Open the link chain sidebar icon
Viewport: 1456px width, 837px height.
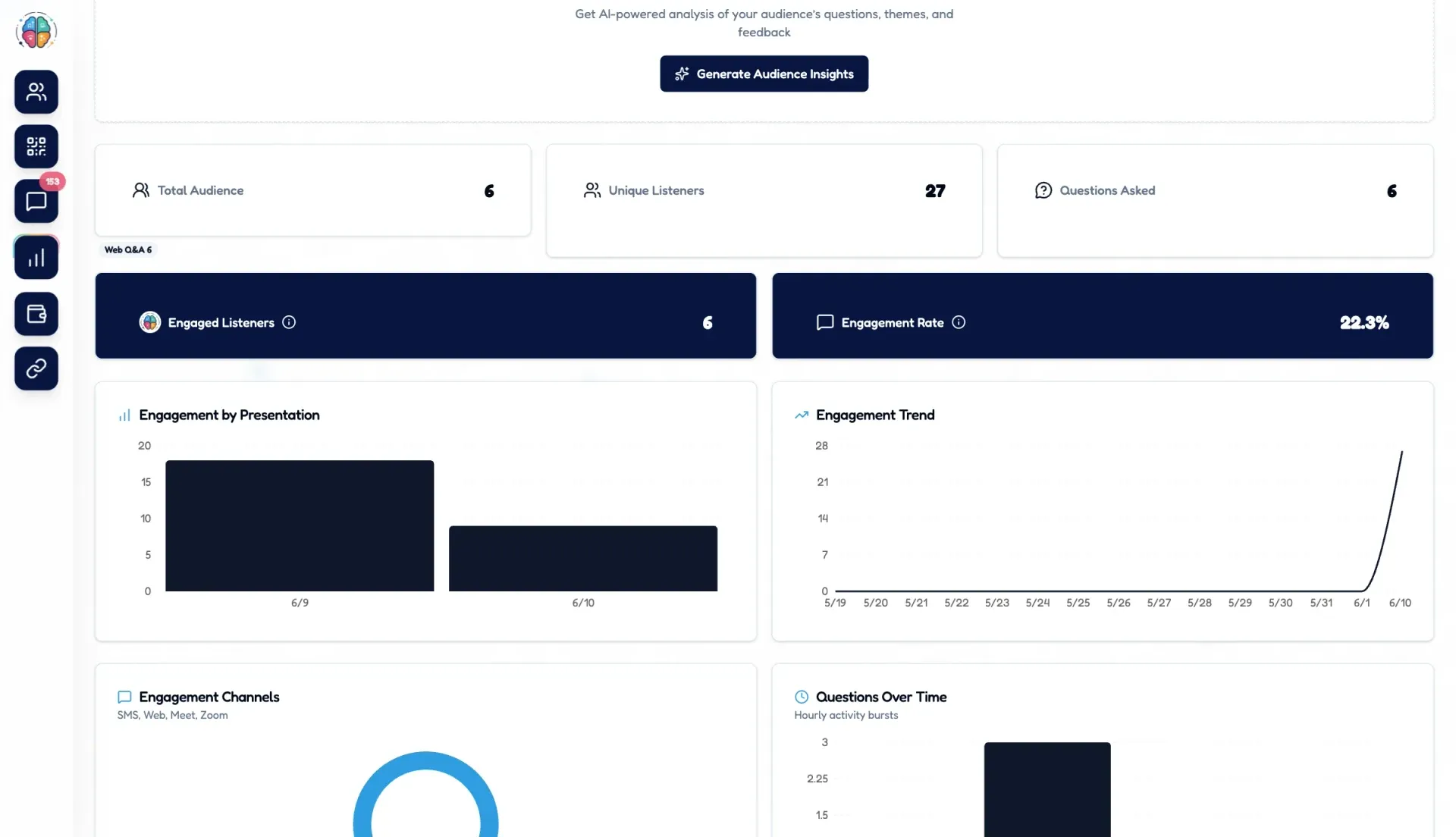[x=36, y=368]
